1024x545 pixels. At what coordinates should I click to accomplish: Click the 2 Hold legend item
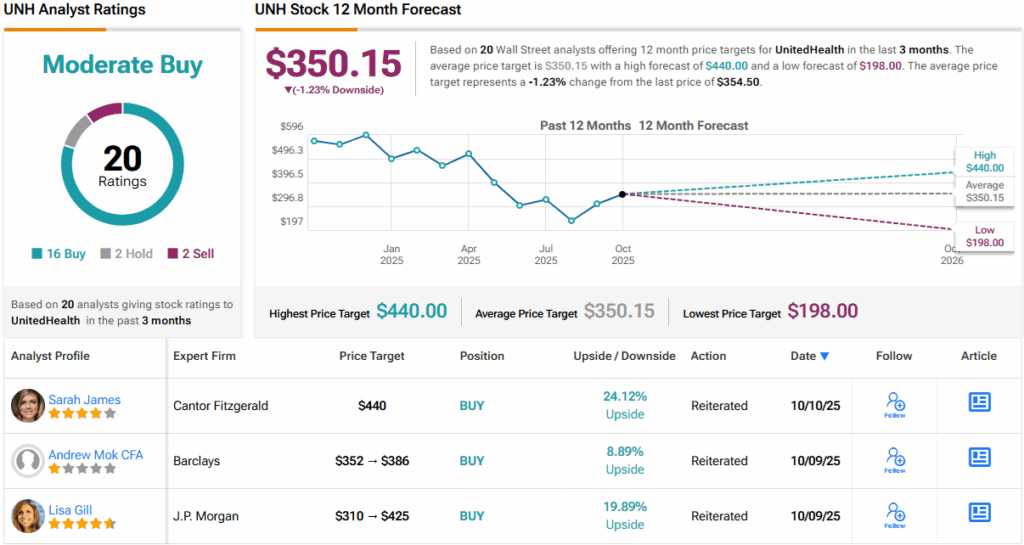126,254
